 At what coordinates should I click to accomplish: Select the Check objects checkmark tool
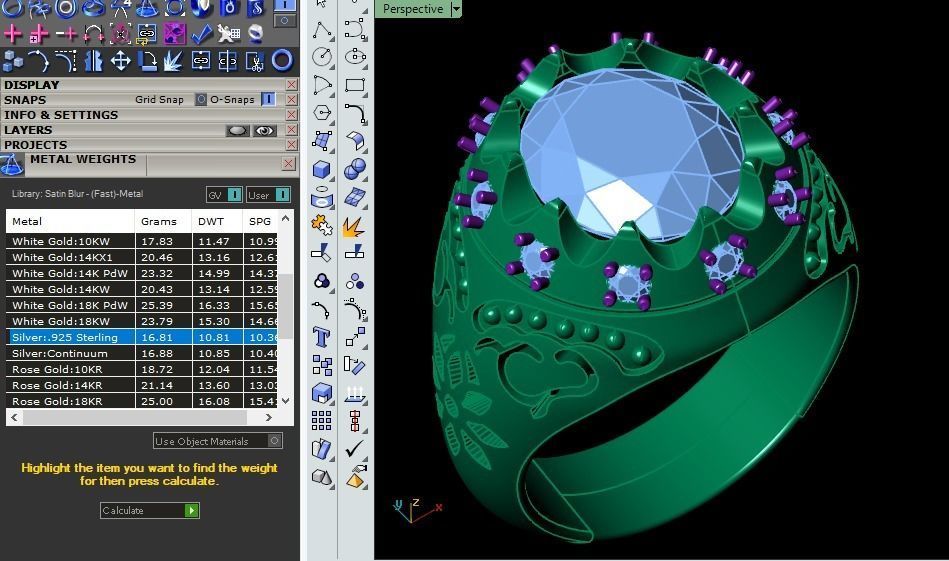click(x=355, y=448)
